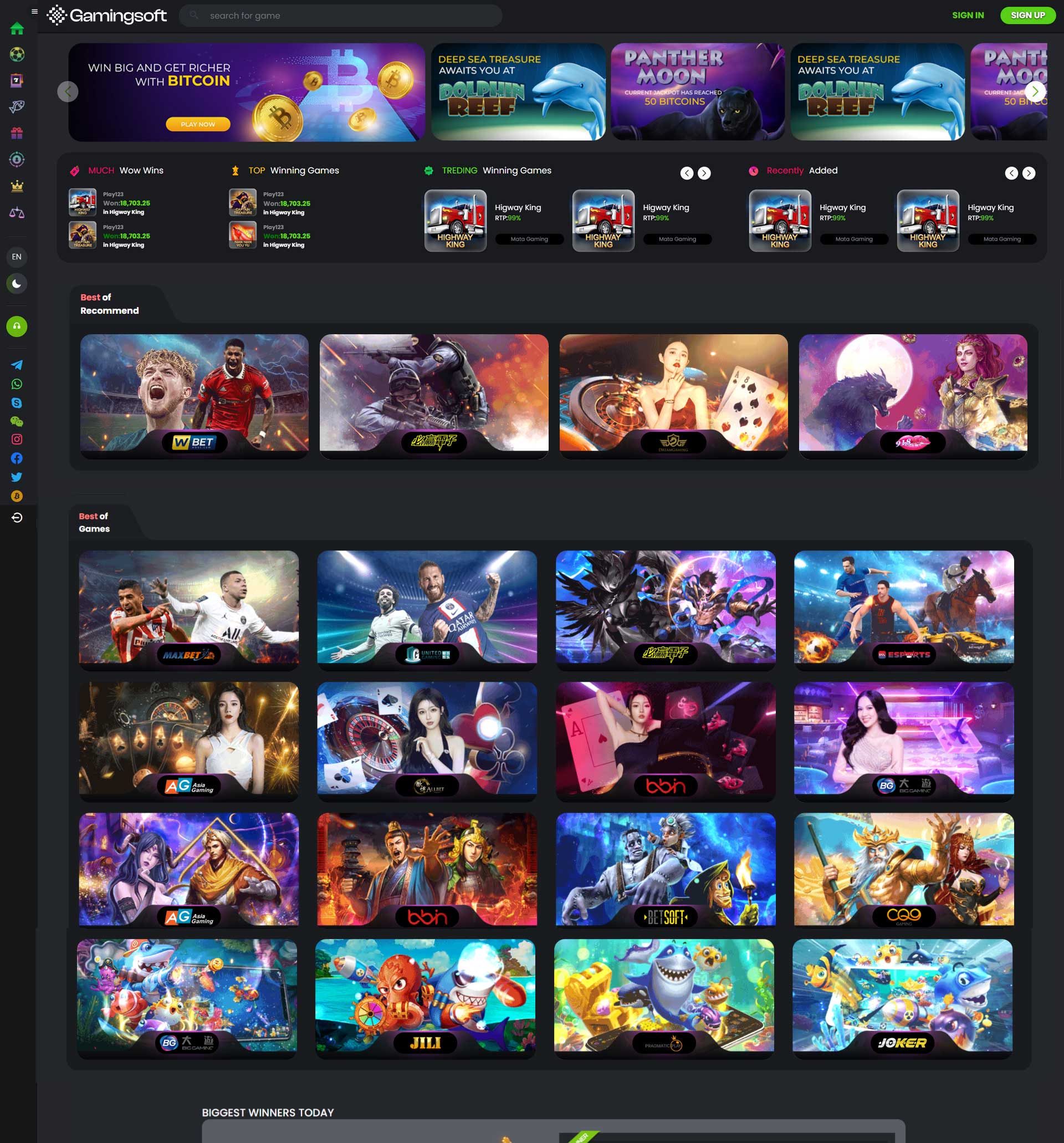Viewport: 1064px width, 1143px height.
Task: Open the green headset support button
Action: click(17, 326)
